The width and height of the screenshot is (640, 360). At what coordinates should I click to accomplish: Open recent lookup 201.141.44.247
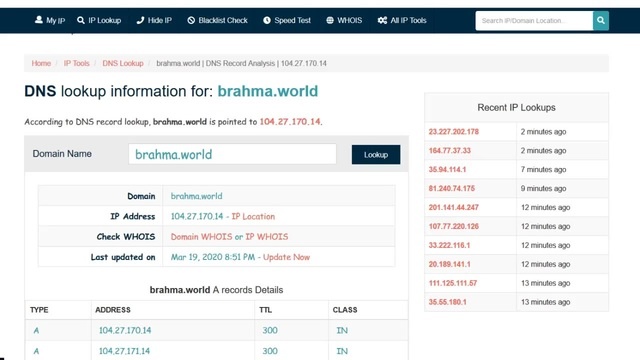coord(453,207)
